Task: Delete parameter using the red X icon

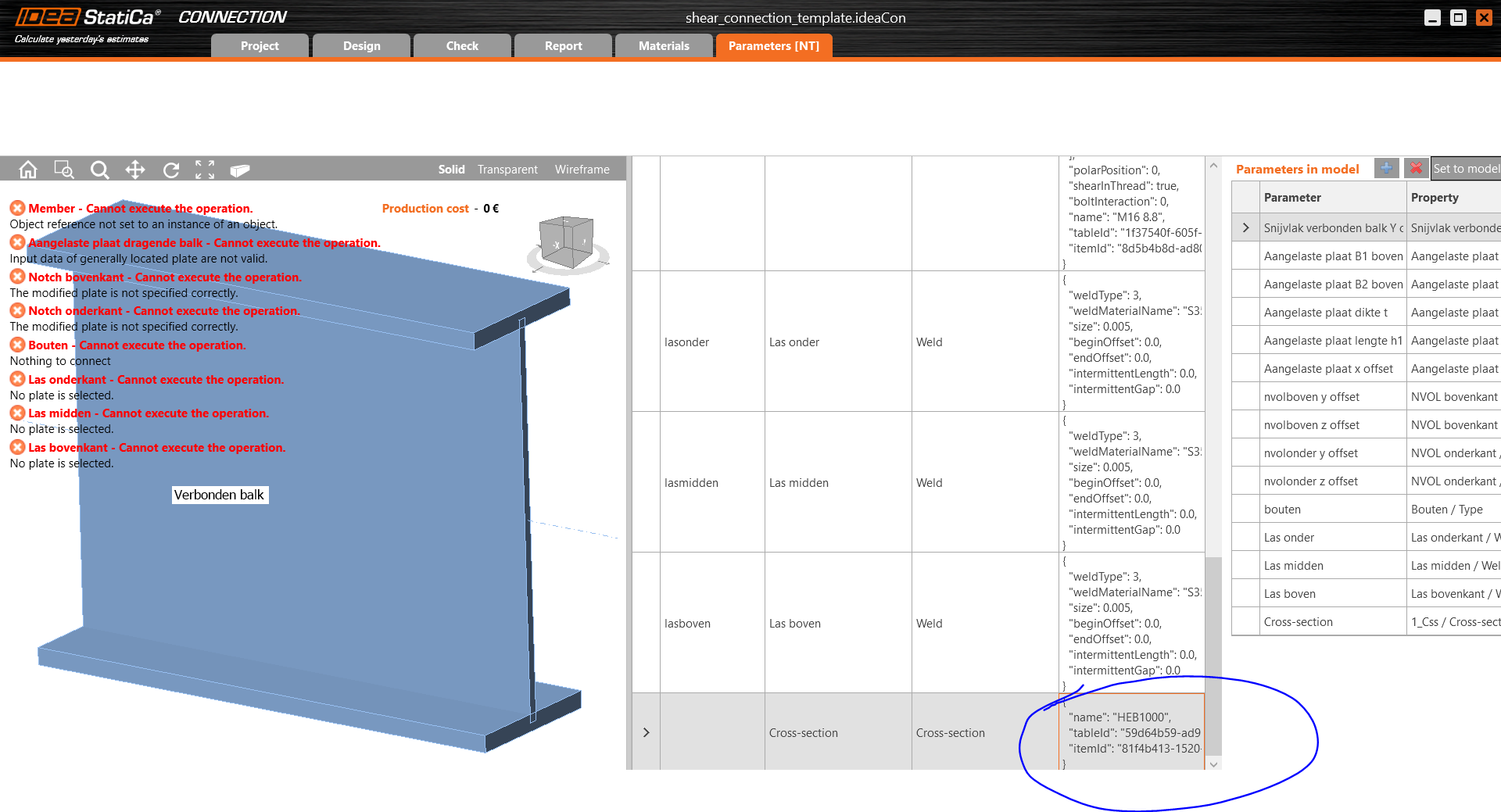Action: pyautogui.click(x=1416, y=168)
